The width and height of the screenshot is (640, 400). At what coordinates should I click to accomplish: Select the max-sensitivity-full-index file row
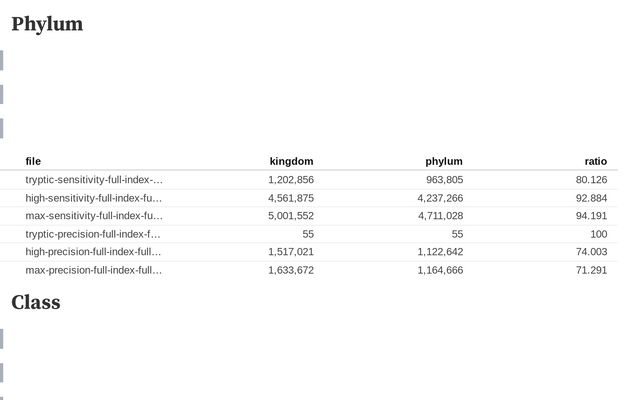click(94, 216)
